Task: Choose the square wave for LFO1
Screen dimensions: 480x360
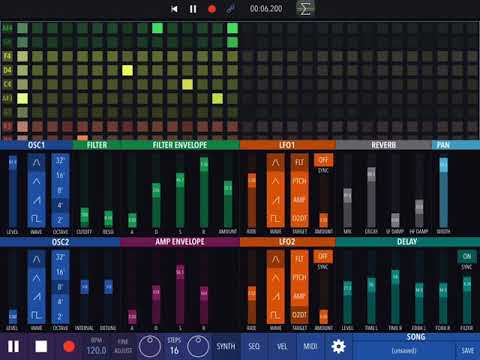Action: [x=275, y=219]
